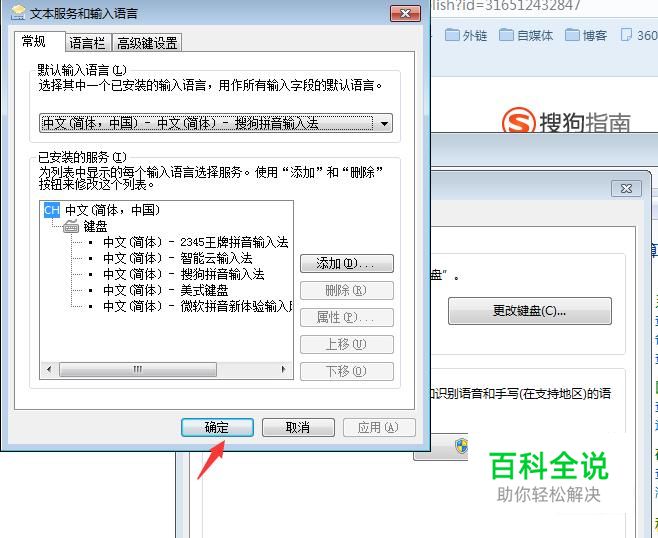Click the shield icon on background button
Image resolution: width=658 pixels, height=538 pixels.
(x=462, y=446)
